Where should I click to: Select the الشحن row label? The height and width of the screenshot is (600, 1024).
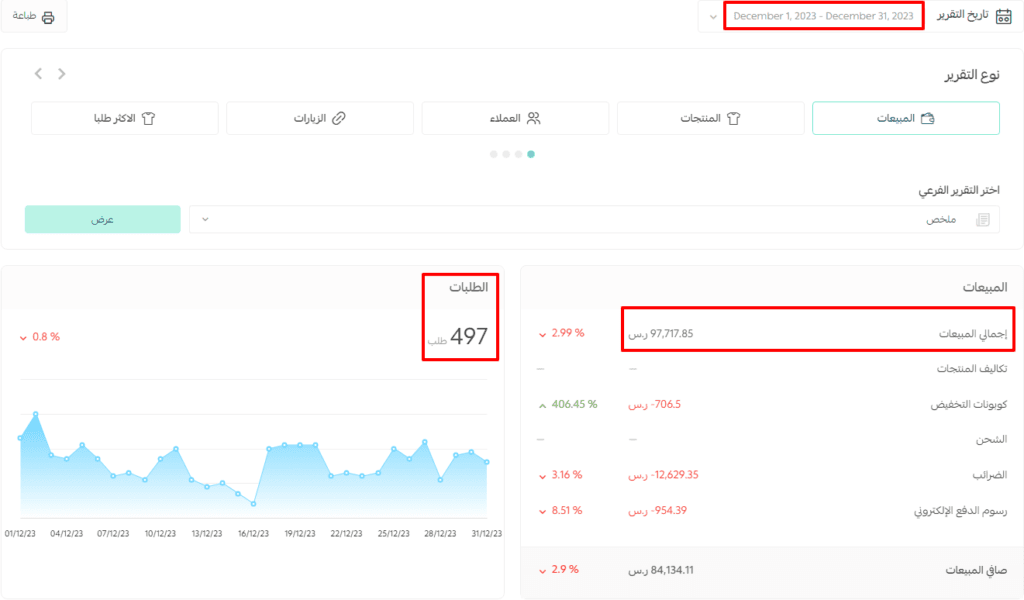(991, 439)
